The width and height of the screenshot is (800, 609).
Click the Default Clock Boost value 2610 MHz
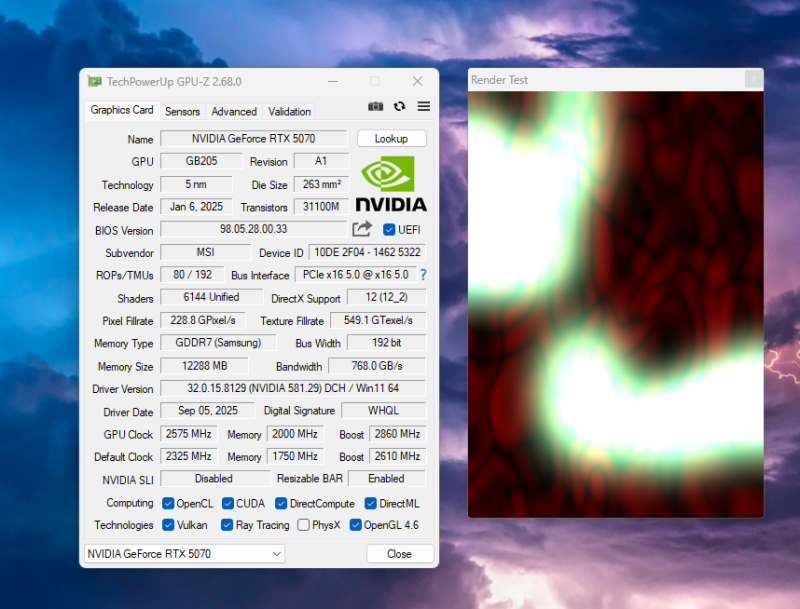[x=397, y=456]
